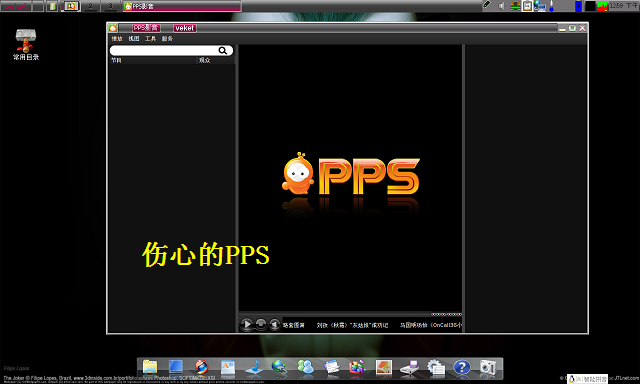Open the music note dock icon

pyautogui.click(x=254, y=367)
